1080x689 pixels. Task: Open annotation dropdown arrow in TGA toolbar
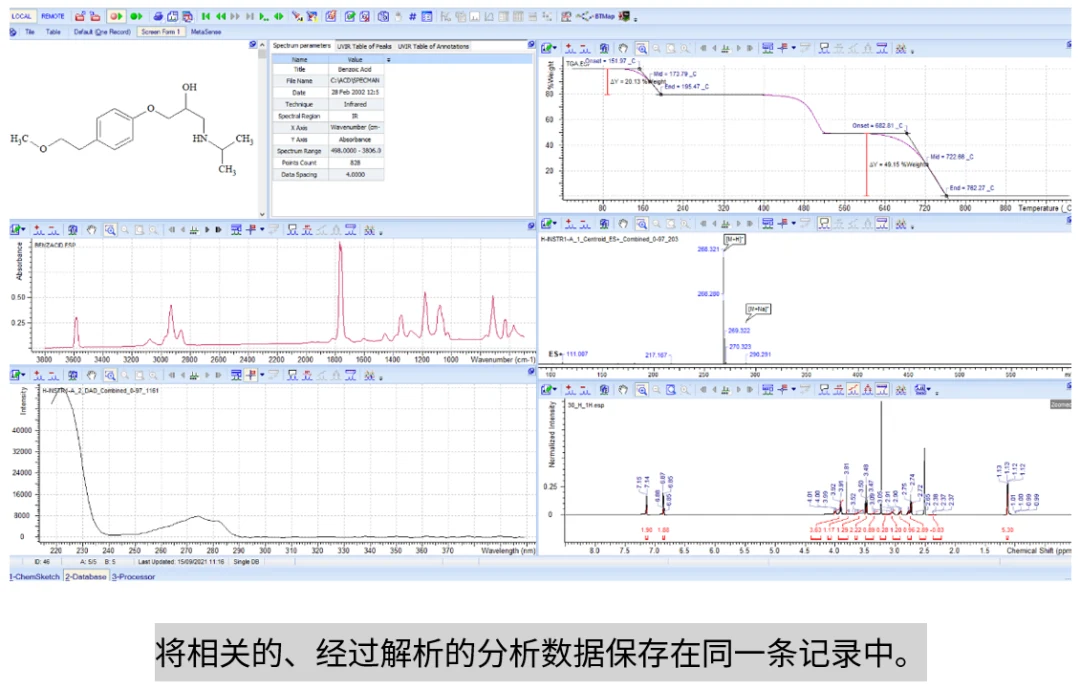[793, 48]
